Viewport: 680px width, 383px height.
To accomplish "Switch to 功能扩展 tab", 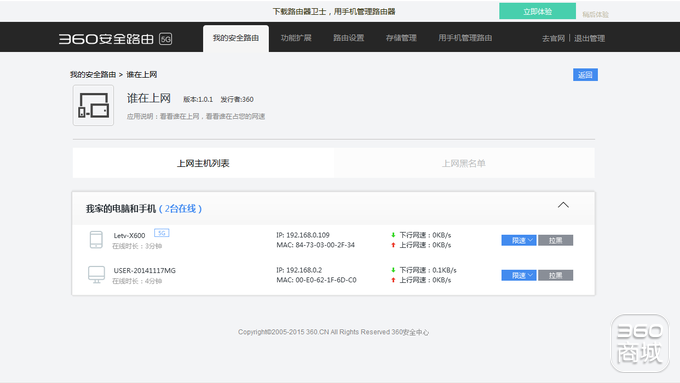I will (x=296, y=38).
